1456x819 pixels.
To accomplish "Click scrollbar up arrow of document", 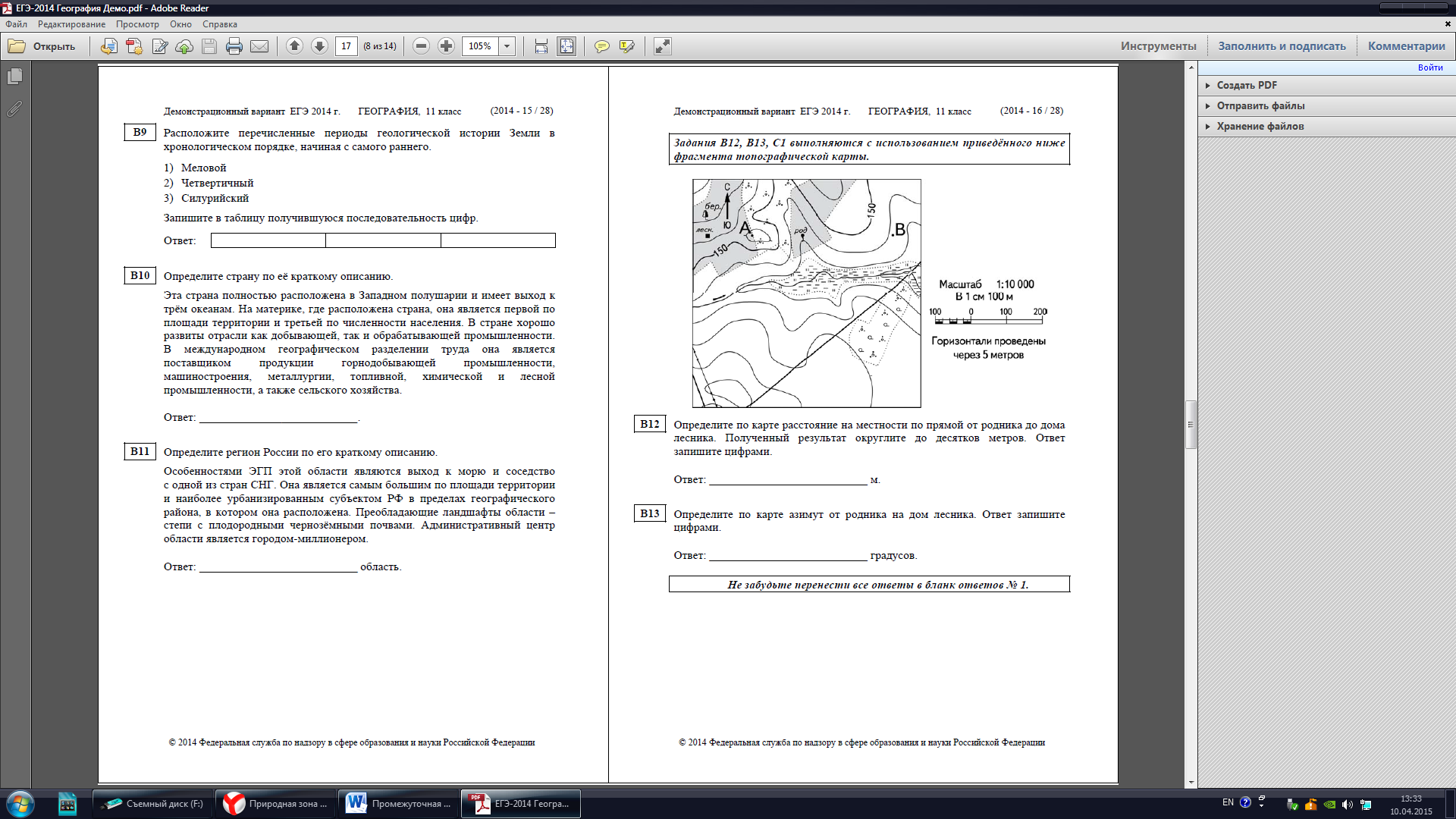I will [1191, 67].
